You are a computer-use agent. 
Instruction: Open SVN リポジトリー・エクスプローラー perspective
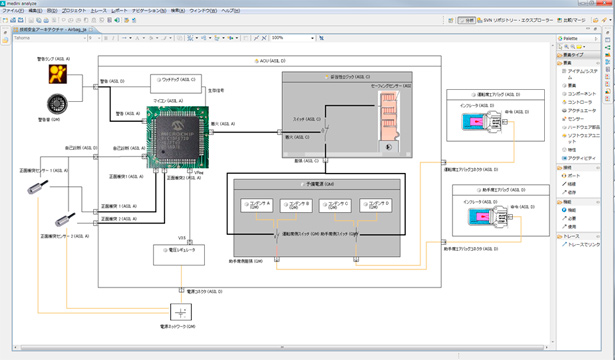[515, 20]
